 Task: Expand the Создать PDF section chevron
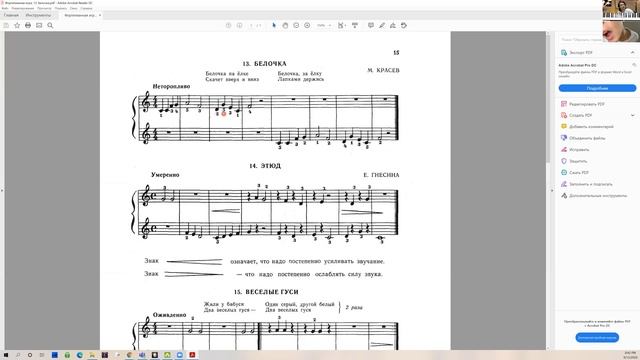pyautogui.click(x=632, y=116)
